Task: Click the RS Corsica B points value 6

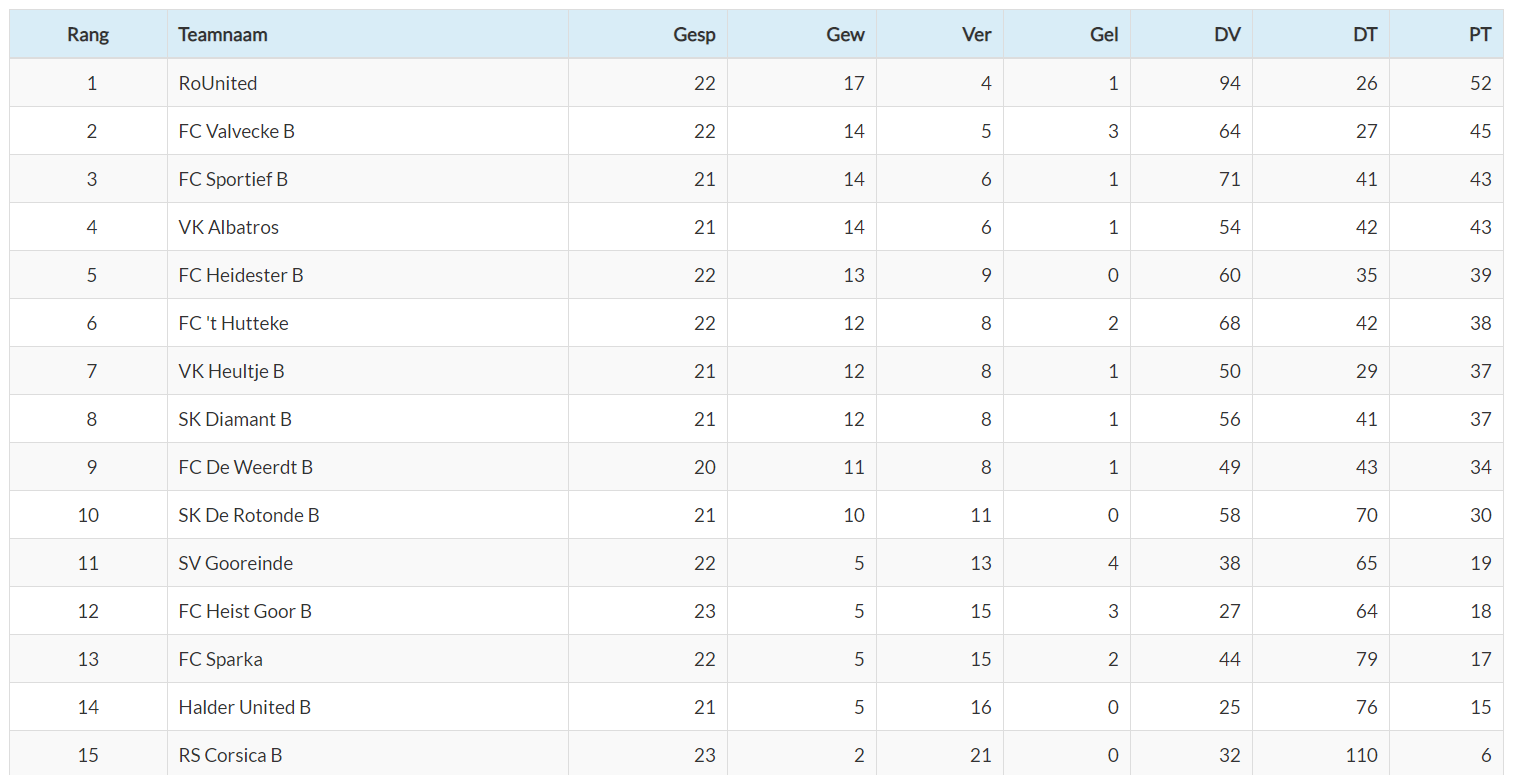Action: coord(1486,755)
